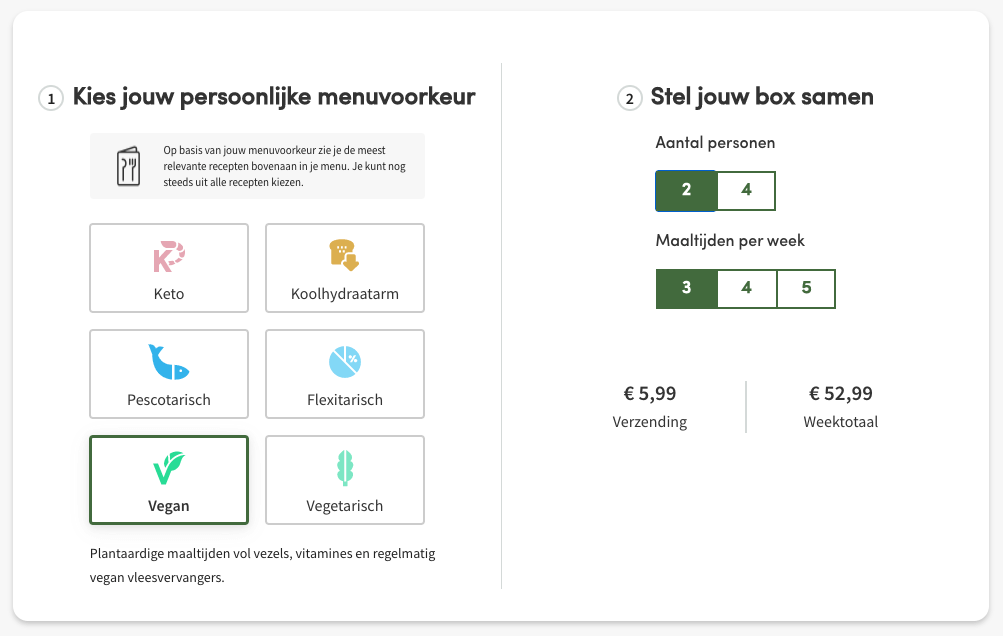Click the Vegetarisch leaf icon

[x=344, y=468]
